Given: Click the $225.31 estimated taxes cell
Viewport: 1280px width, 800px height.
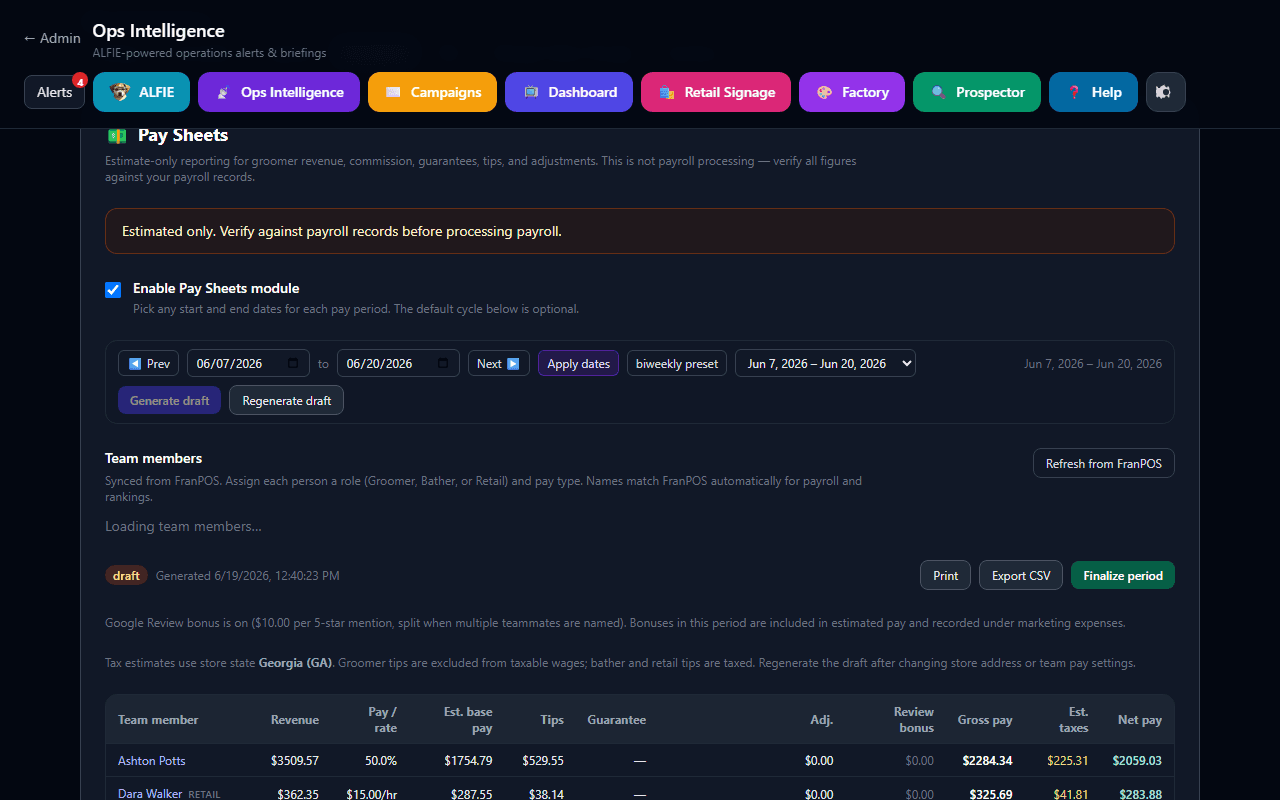Looking at the screenshot, I should 1068,760.
